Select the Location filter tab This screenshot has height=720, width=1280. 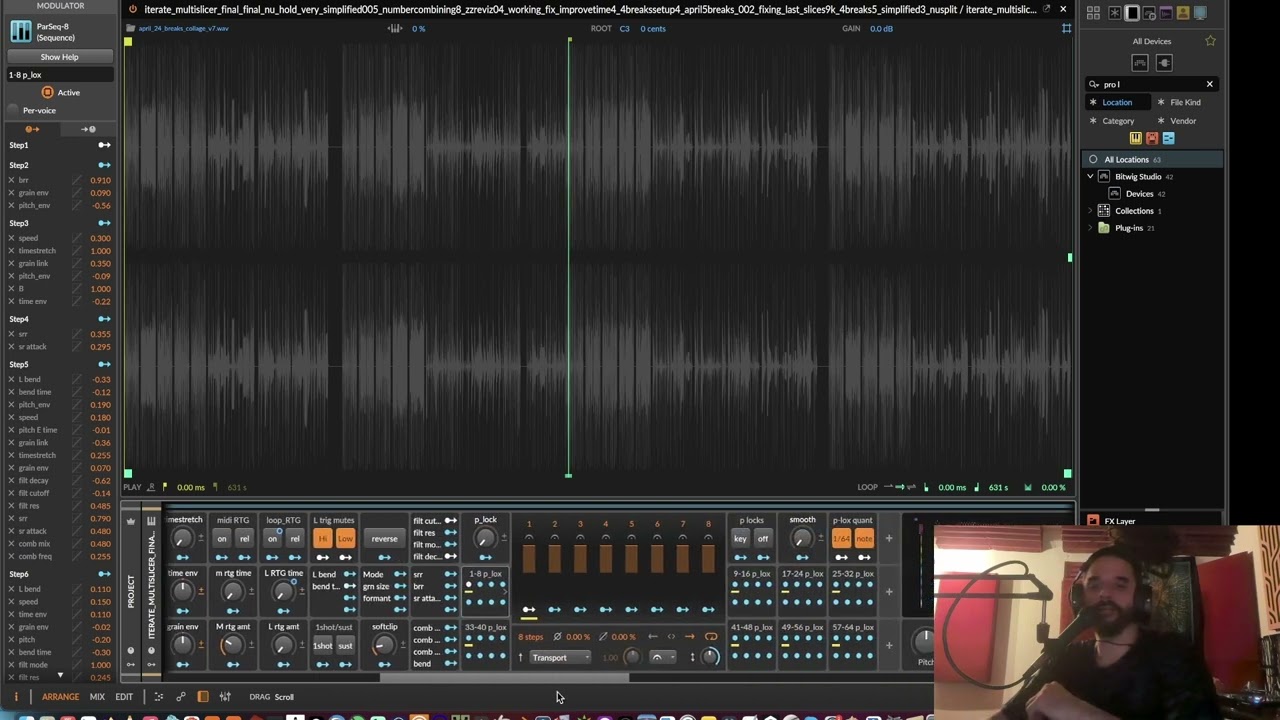1117,102
